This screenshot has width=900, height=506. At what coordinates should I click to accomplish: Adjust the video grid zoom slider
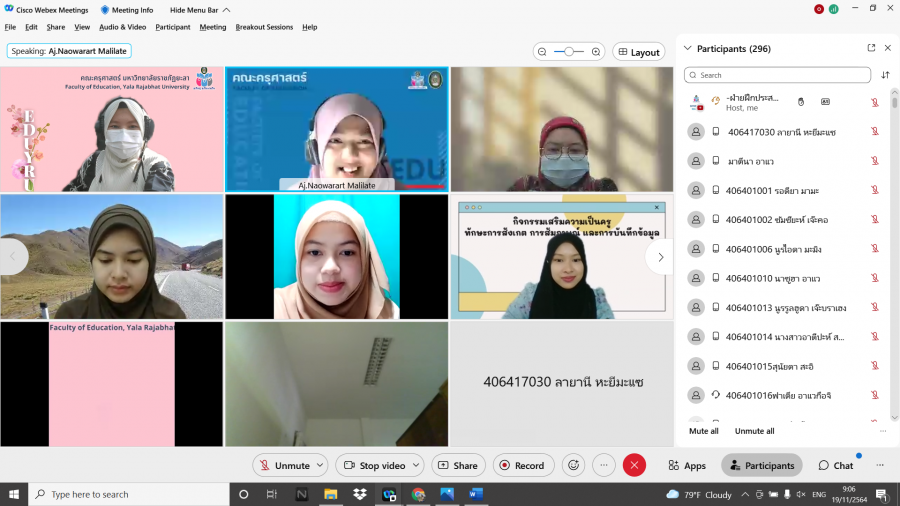tap(569, 52)
